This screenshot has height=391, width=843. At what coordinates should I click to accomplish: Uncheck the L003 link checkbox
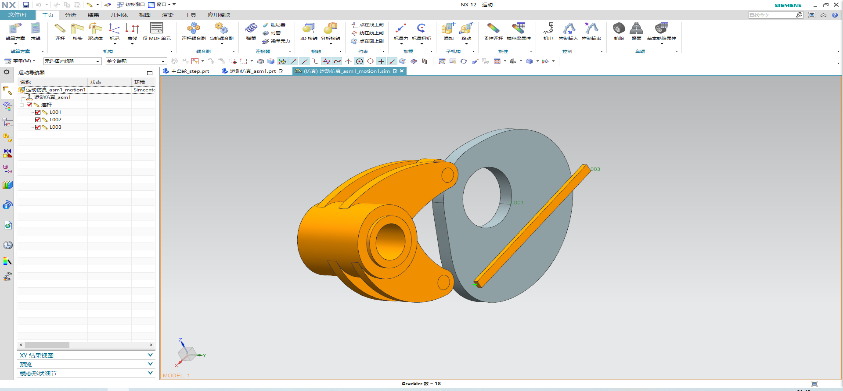coord(38,127)
